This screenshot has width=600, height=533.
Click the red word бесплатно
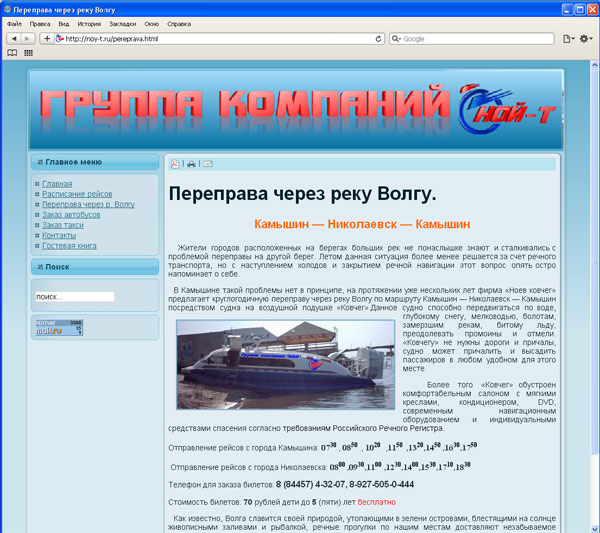point(377,502)
